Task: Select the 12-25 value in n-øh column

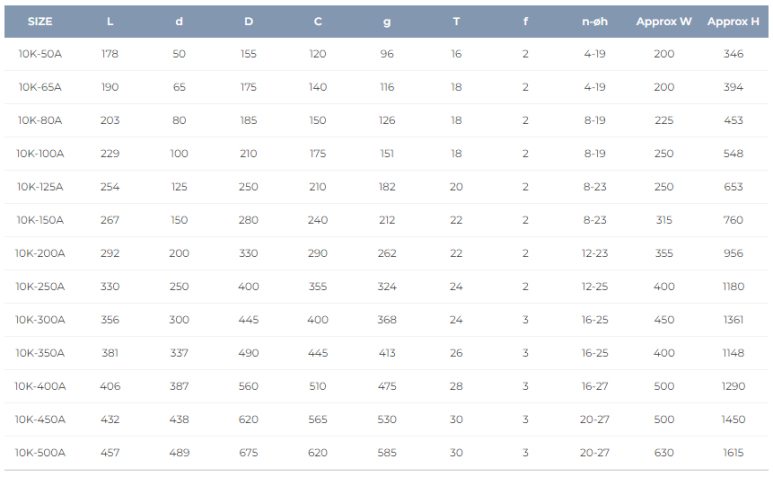Action: point(595,287)
